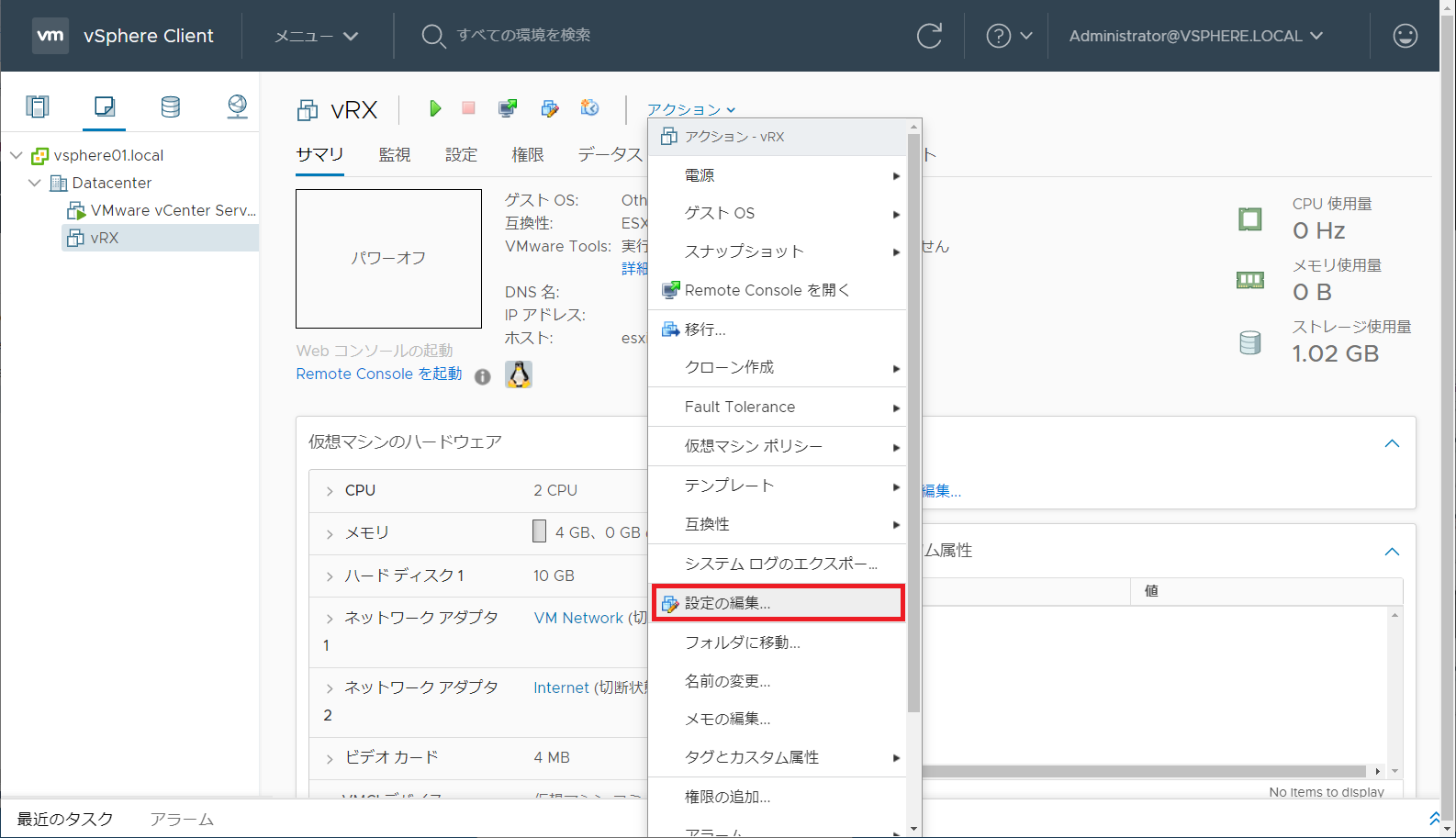This screenshot has width=1456, height=838.
Task: Click the actions menu vertical scrollbar
Action: coord(913,422)
